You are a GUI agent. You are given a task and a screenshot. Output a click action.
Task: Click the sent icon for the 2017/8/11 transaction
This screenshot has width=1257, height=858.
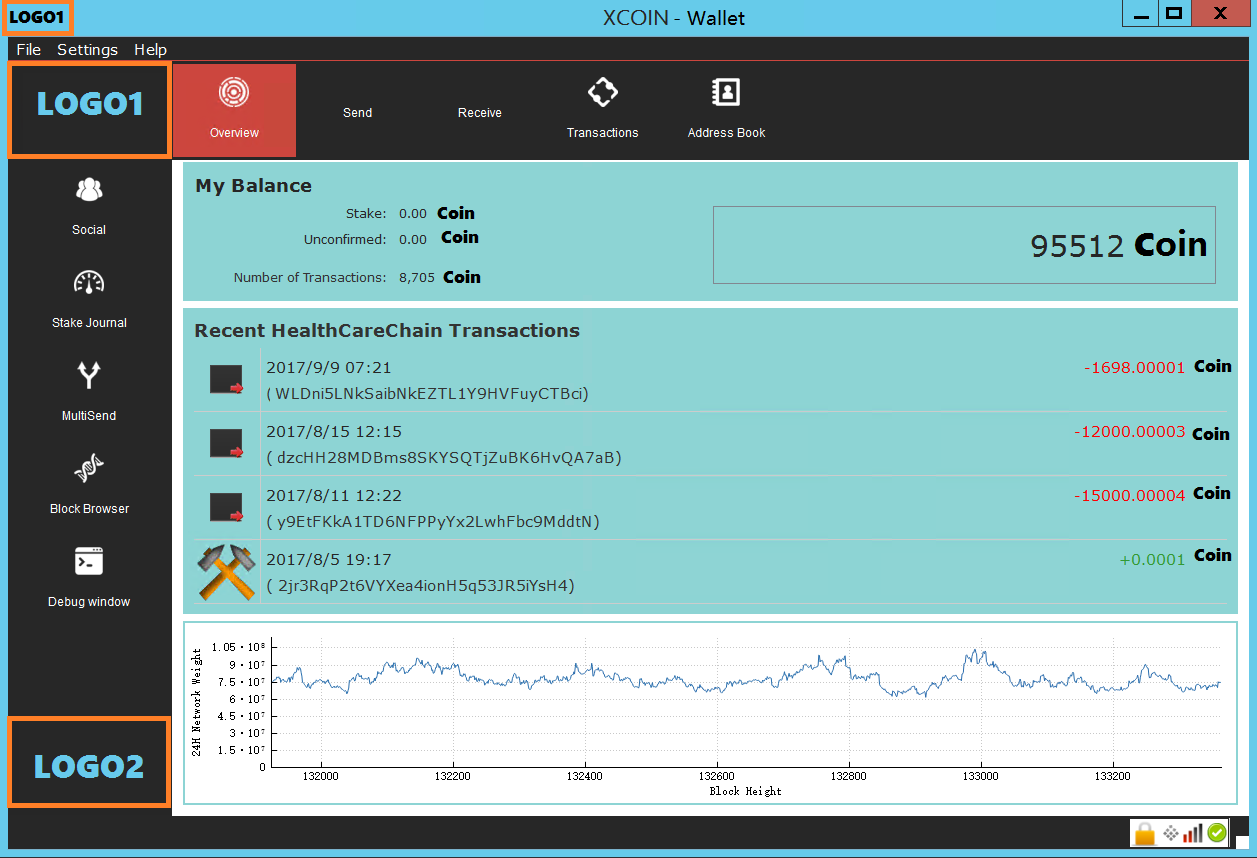pos(226,508)
